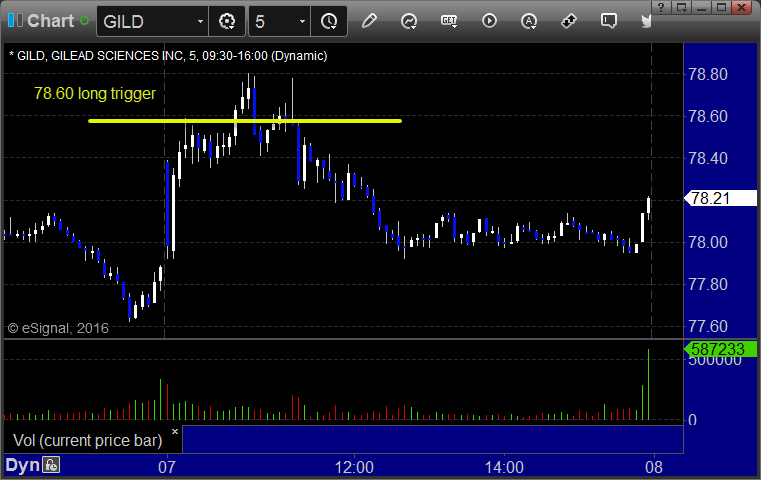Screen dimensions: 761x480
Task: Click the 12:00 time axis label
Action: [354, 467]
